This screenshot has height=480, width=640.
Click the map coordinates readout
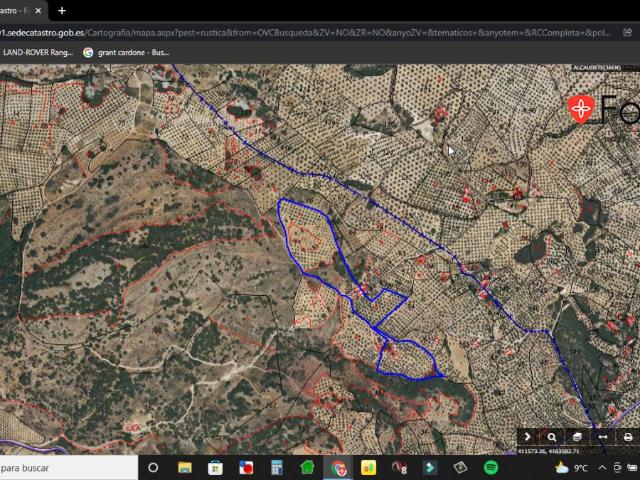click(549, 451)
